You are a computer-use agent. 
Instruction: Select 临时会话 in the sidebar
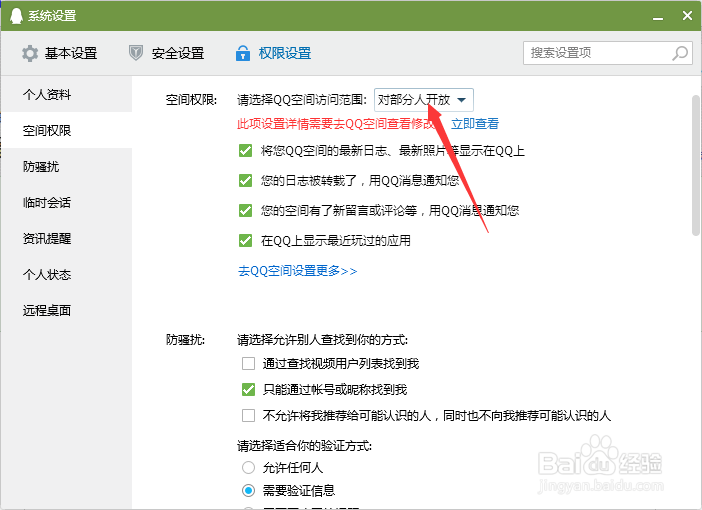pos(66,202)
